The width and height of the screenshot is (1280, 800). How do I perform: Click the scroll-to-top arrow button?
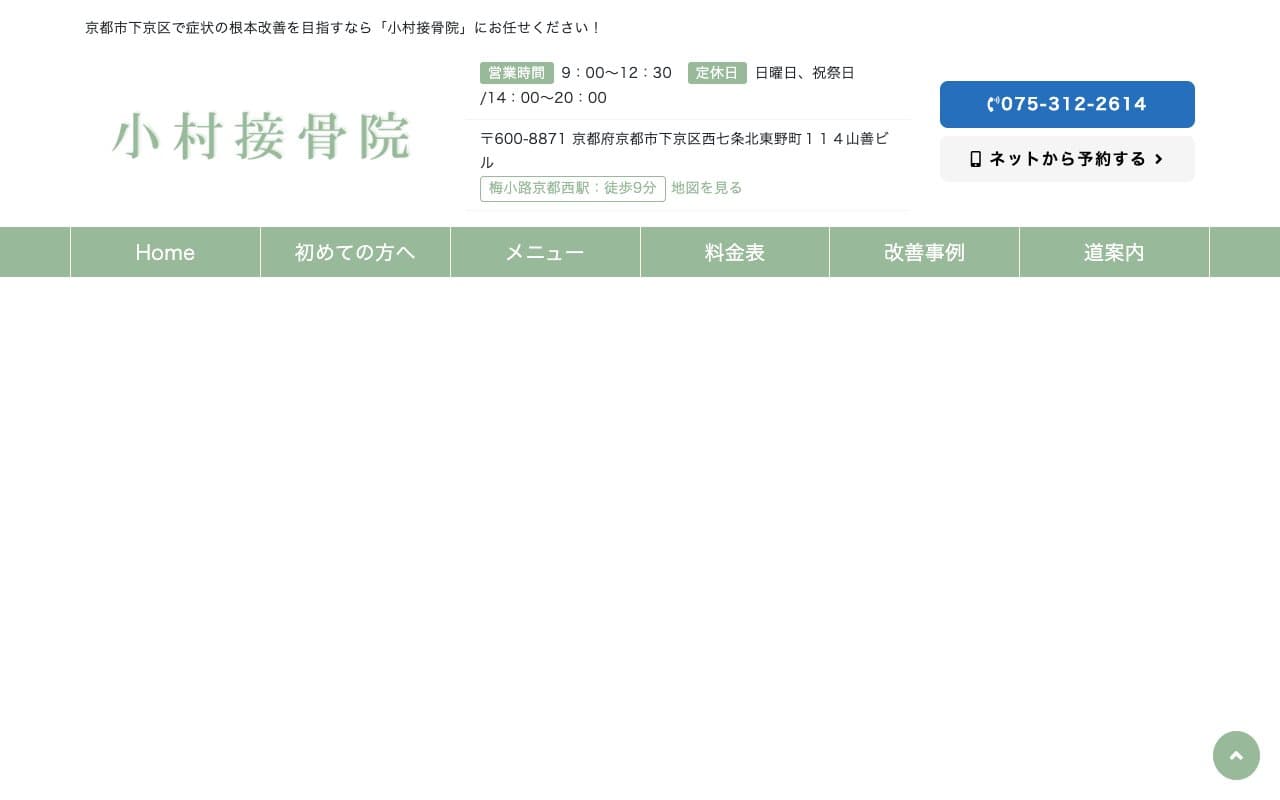point(1236,755)
